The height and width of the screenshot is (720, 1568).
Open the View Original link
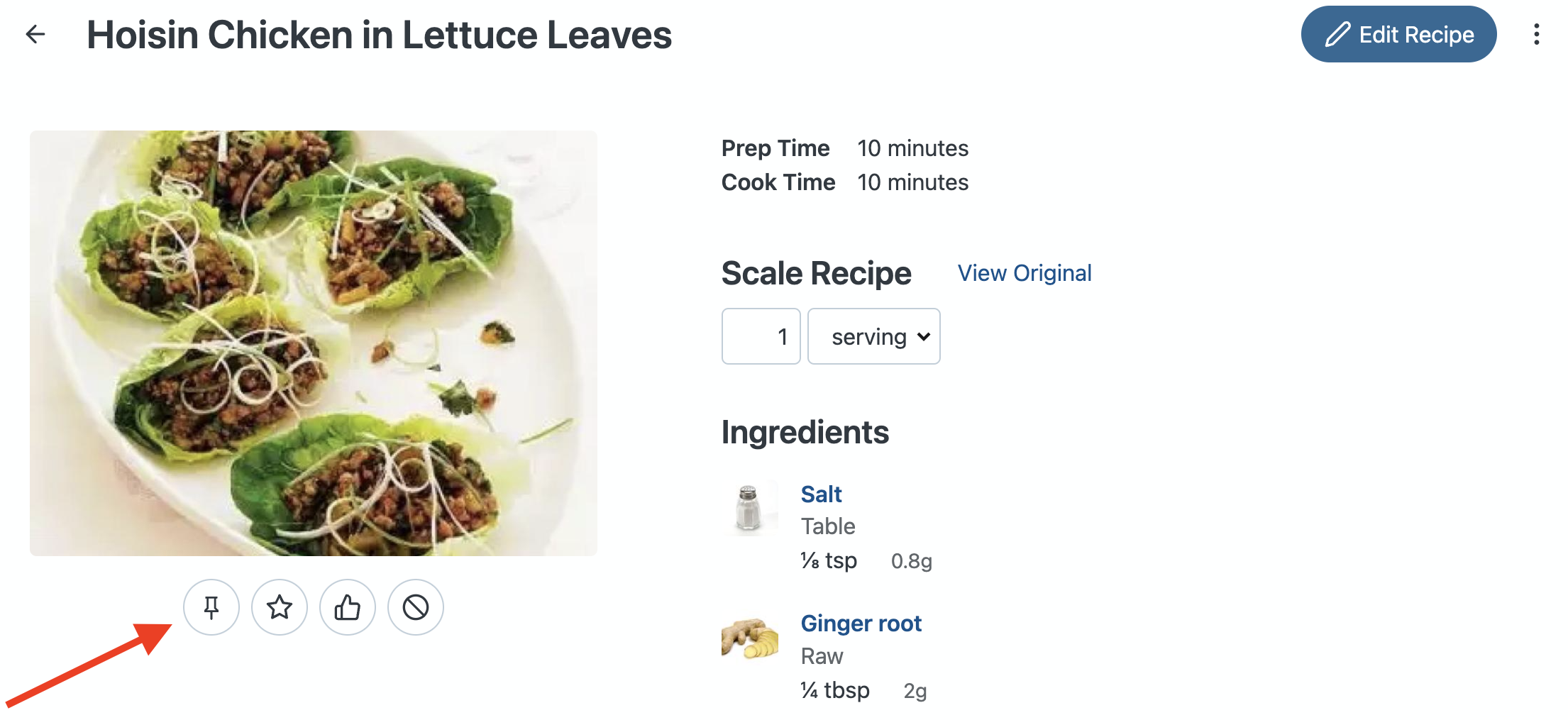tap(1024, 273)
